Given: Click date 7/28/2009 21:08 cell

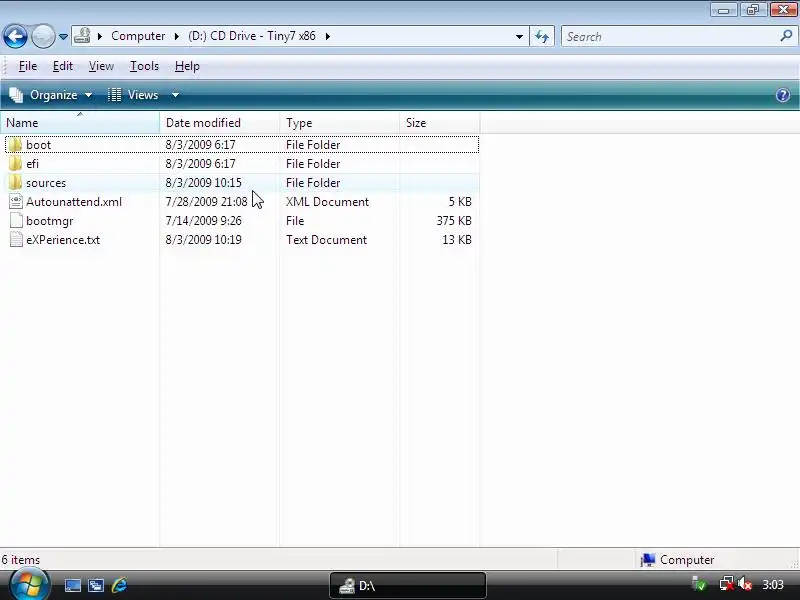Looking at the screenshot, I should tap(206, 202).
